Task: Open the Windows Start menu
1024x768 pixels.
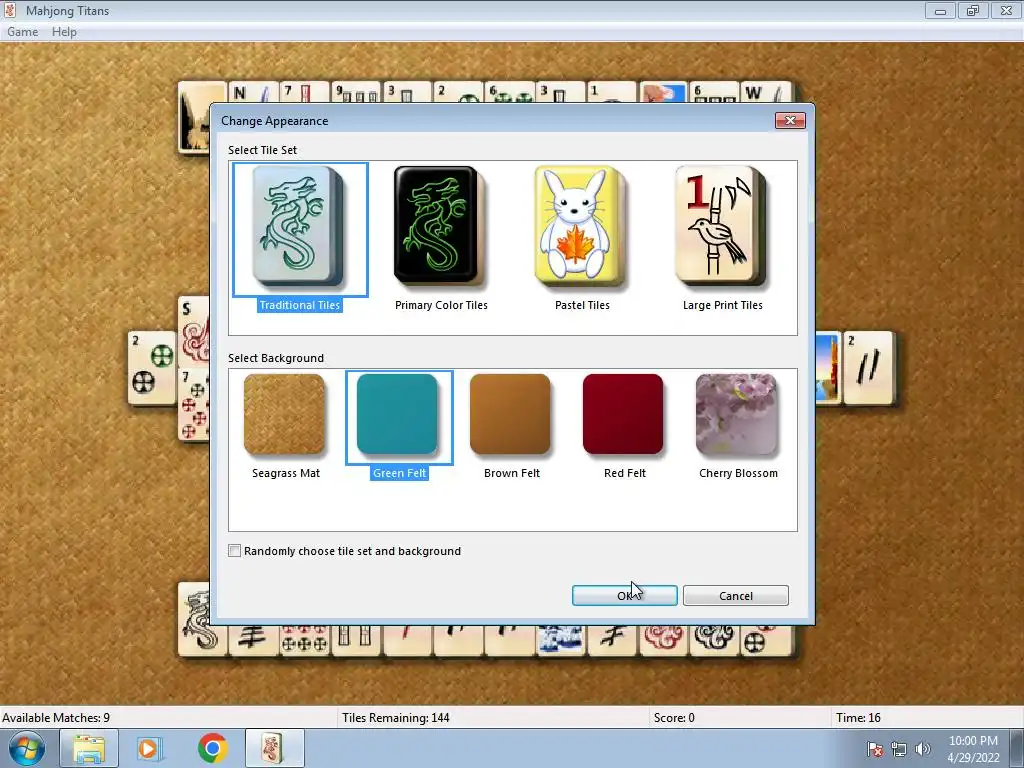Action: [x=27, y=748]
